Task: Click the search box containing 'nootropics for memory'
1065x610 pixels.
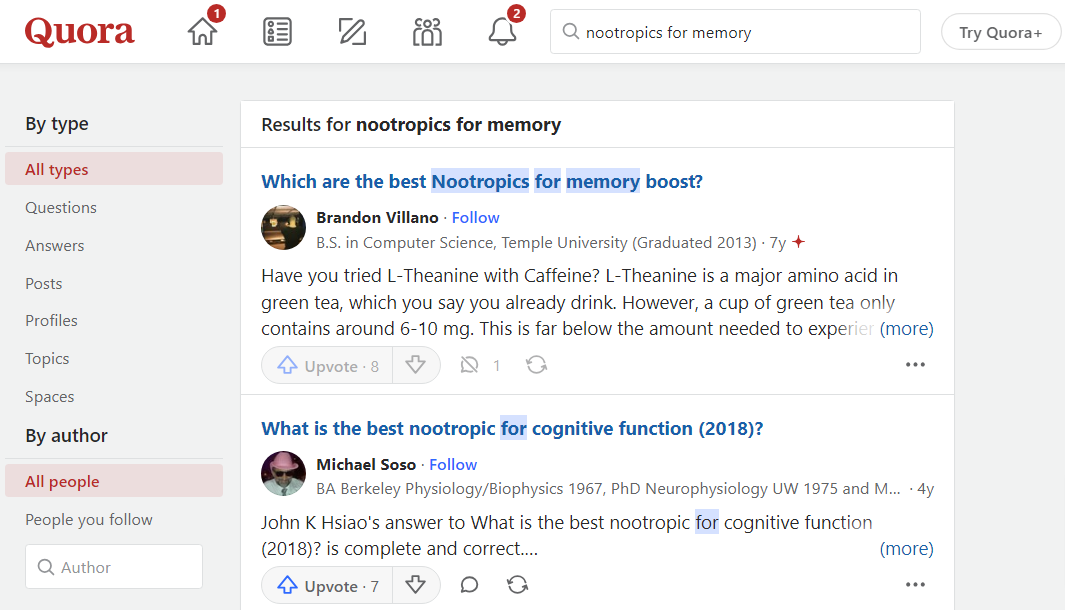Action: click(735, 32)
